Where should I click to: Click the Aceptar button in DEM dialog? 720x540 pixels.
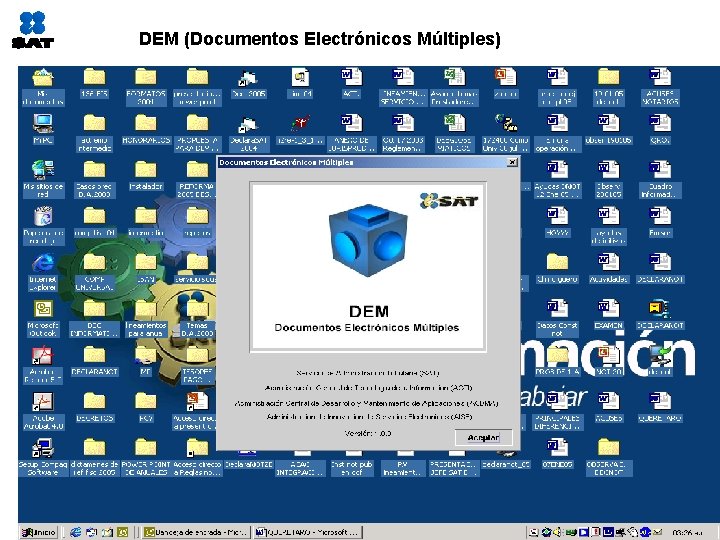click(x=483, y=437)
